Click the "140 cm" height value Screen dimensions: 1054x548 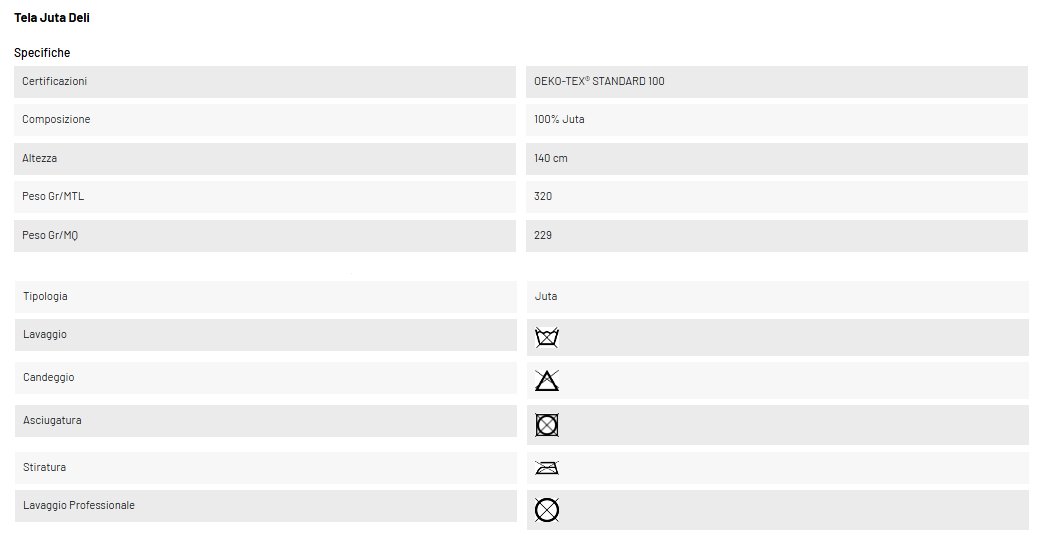552,158
